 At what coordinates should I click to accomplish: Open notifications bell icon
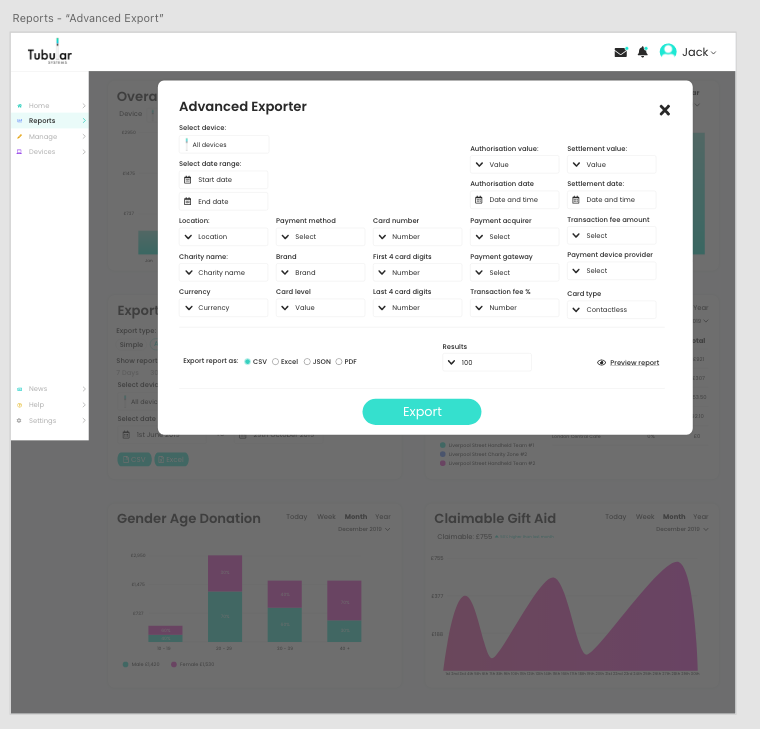(642, 52)
